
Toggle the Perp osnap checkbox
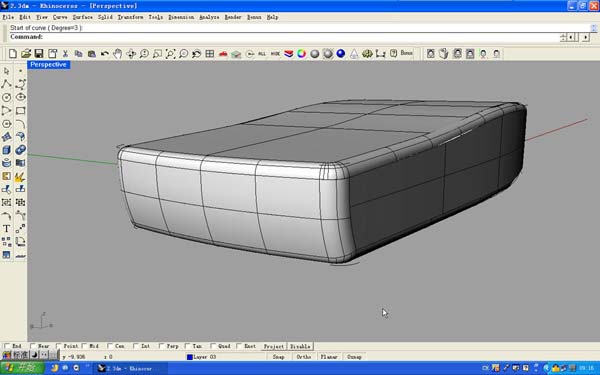(x=161, y=346)
